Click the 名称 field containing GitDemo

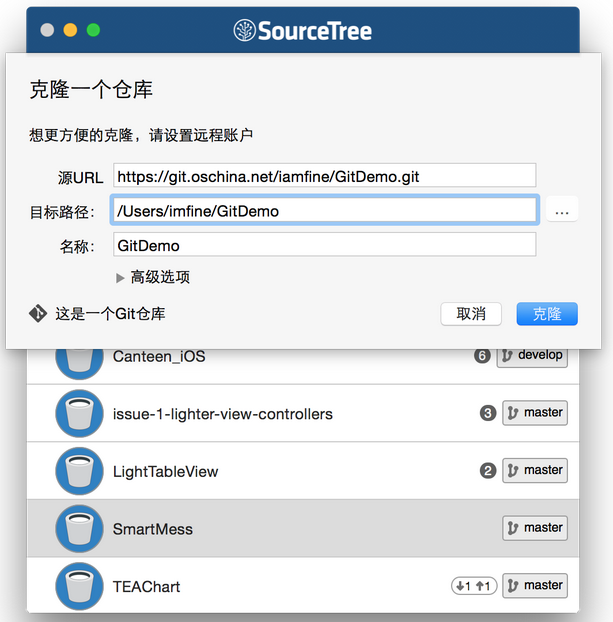[324, 244]
